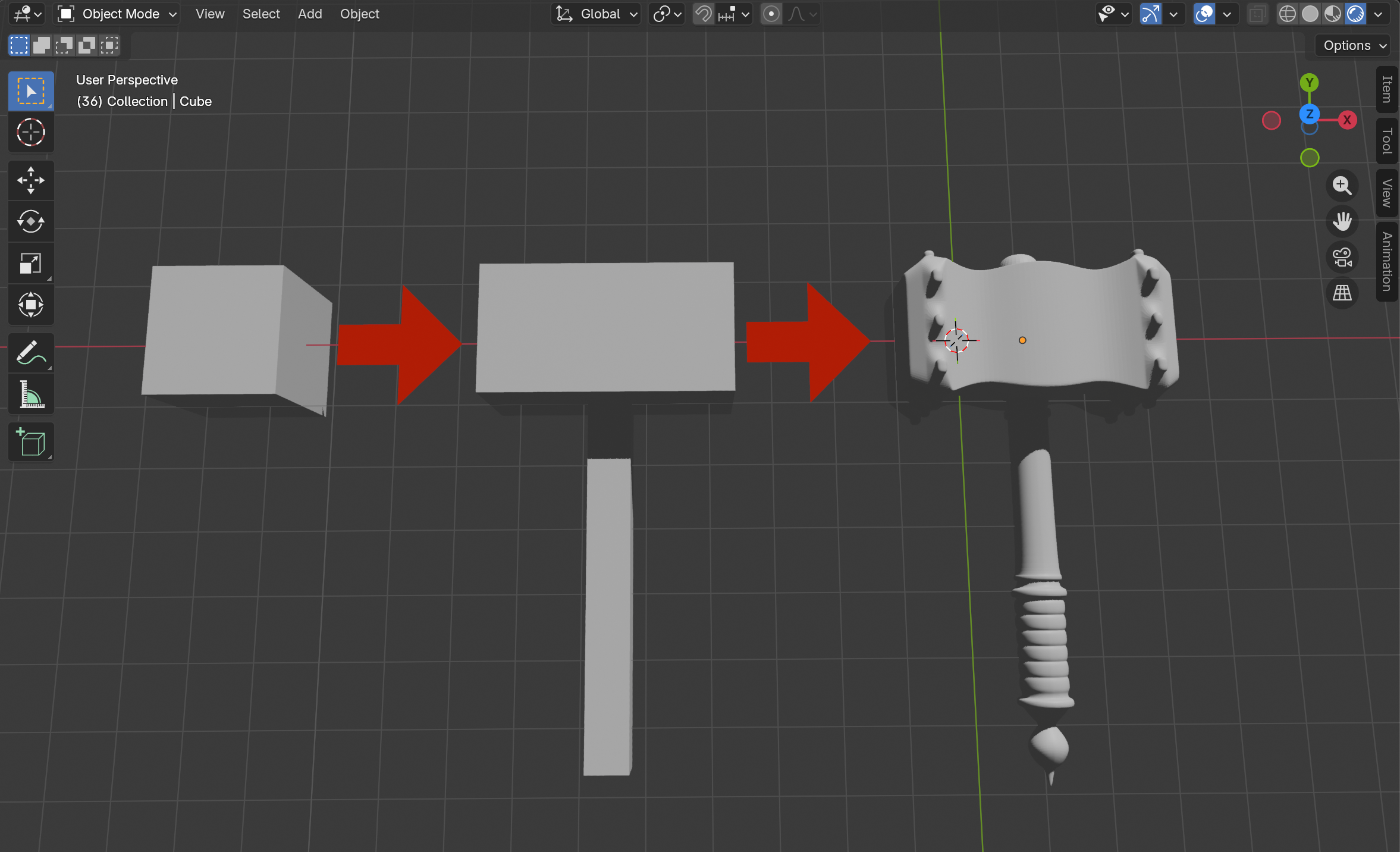Viewport: 1400px width, 852px height.
Task: Open Global transform orientation dropdown
Action: click(x=596, y=14)
